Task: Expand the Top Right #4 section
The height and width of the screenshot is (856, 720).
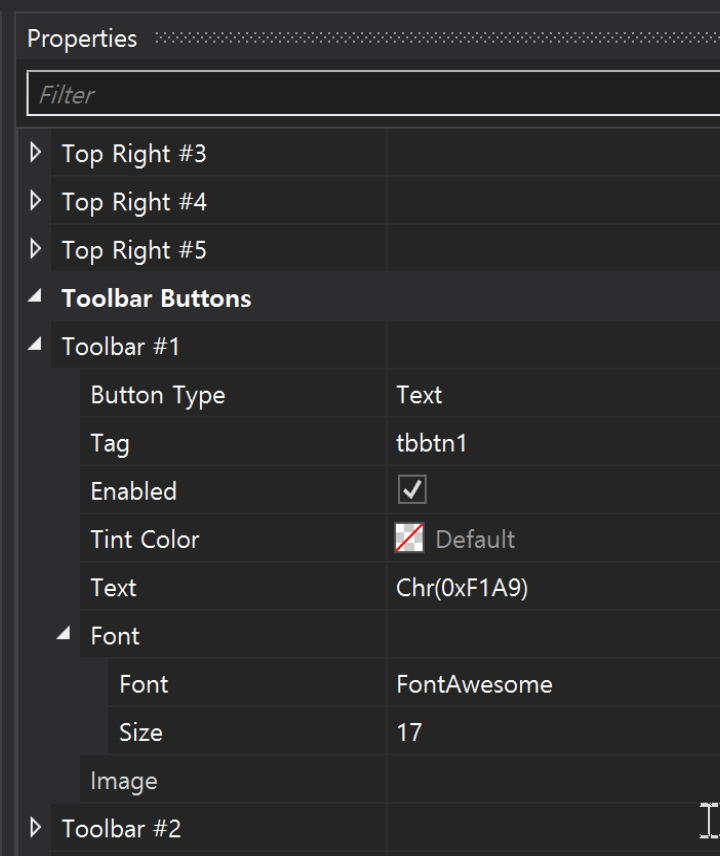Action: tap(36, 201)
